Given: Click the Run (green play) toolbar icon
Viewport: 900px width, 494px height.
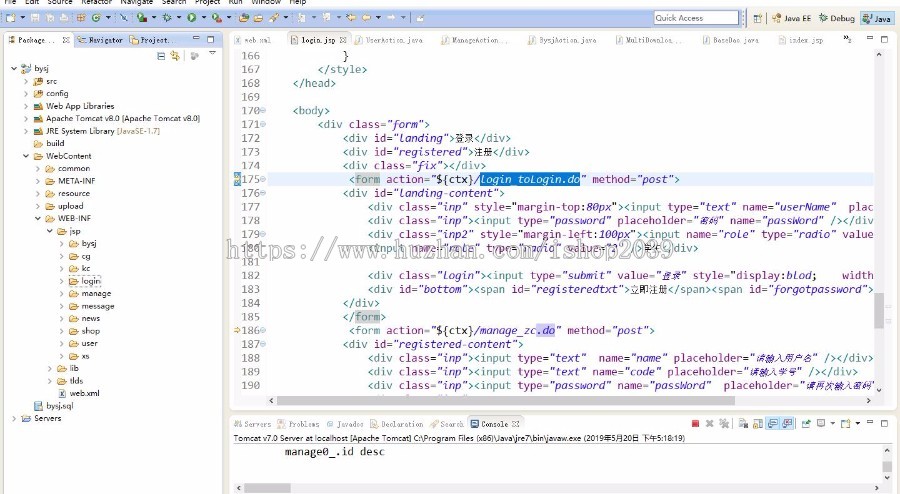Looking at the screenshot, I should [x=190, y=17].
